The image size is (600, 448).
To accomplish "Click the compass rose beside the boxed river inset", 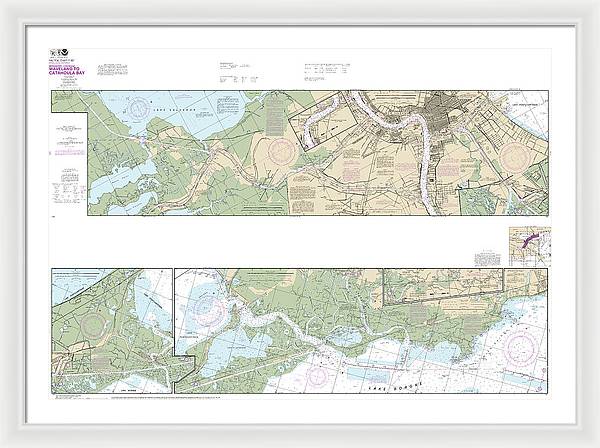I will pos(284,152).
